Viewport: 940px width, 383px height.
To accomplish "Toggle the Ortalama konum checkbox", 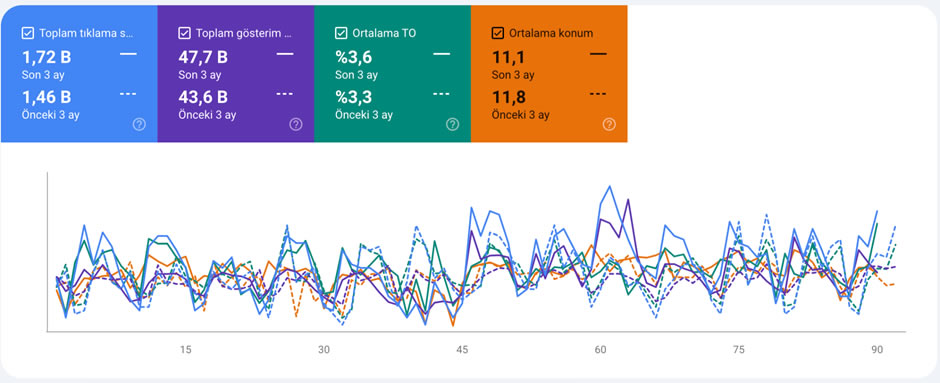I will 498,34.
